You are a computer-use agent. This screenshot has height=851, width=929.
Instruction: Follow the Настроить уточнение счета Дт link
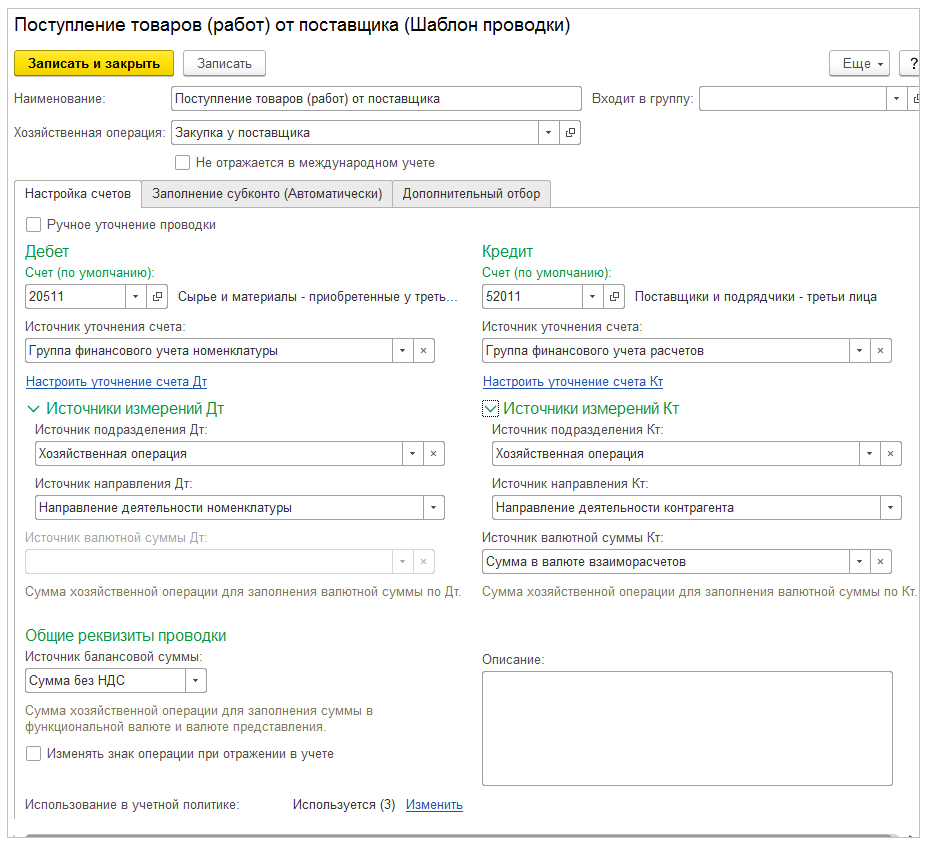coord(116,382)
